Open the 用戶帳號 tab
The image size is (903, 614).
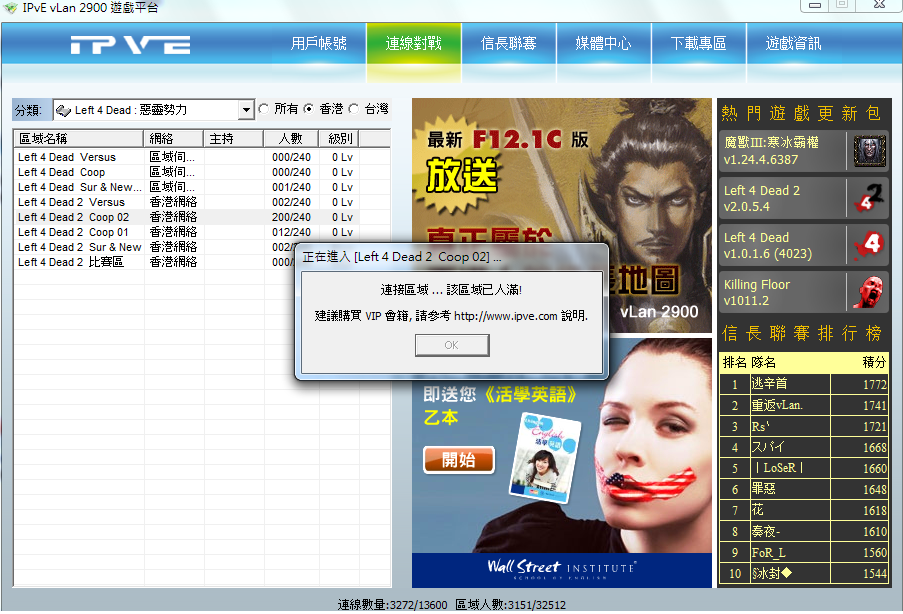tap(318, 44)
